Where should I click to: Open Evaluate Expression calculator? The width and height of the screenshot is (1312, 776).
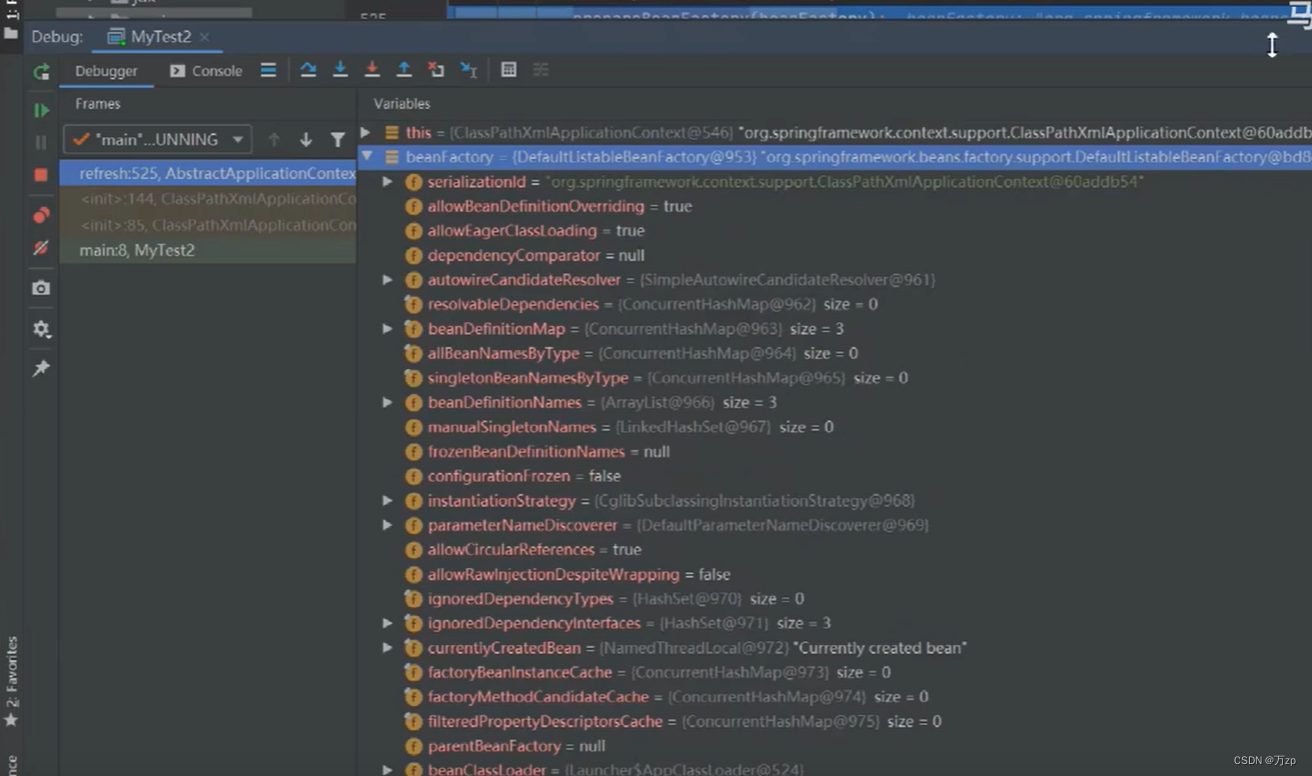click(509, 70)
